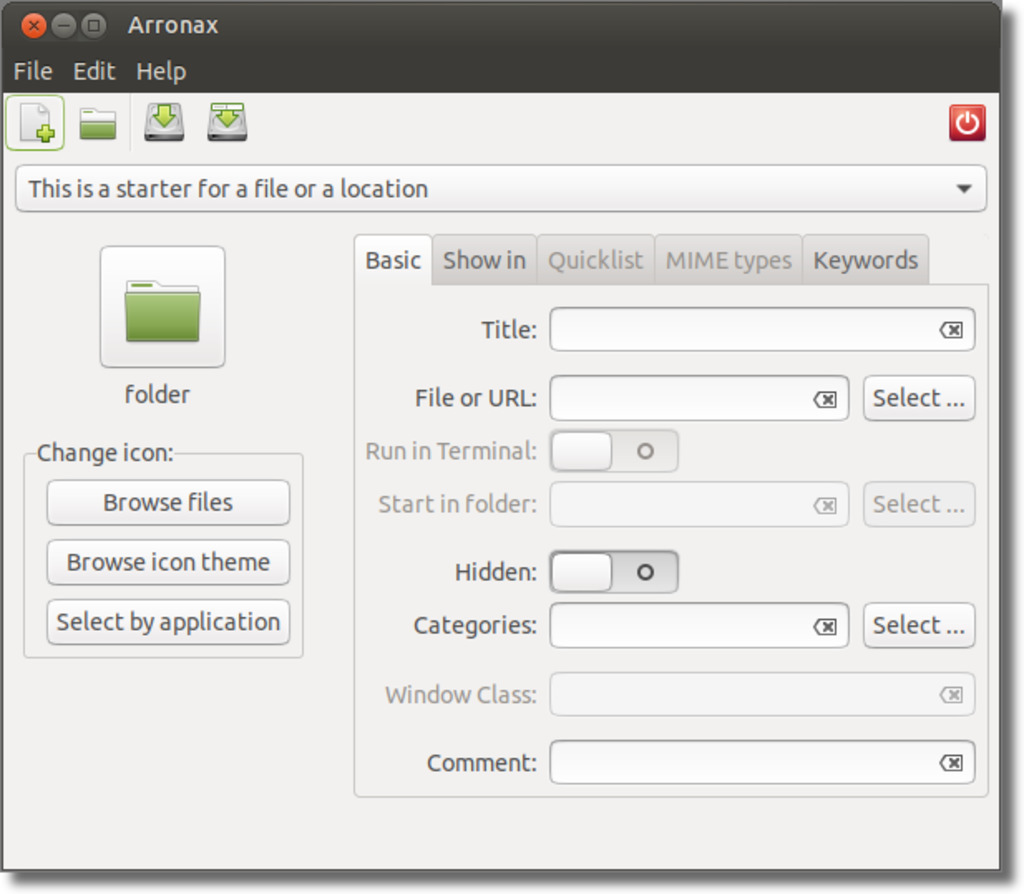This screenshot has width=1024, height=894.
Task: Click the clear icon in the Comment field
Action: tap(951, 763)
